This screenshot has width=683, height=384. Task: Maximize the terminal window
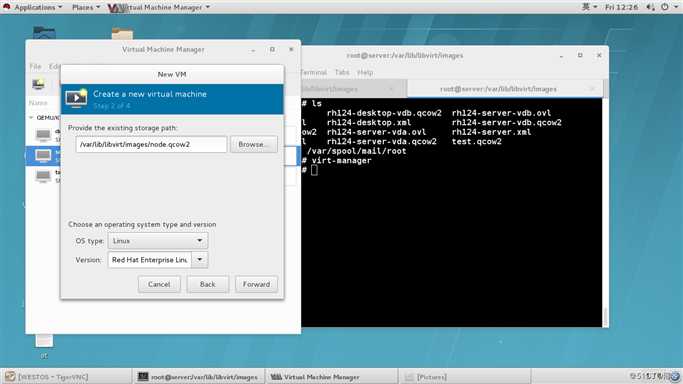coord(580,56)
